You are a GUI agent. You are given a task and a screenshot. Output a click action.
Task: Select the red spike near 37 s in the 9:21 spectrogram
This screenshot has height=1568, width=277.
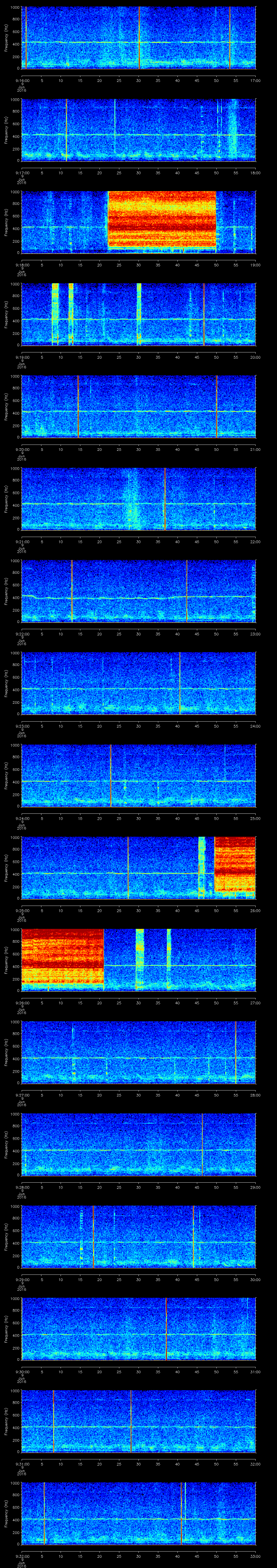coord(164,499)
